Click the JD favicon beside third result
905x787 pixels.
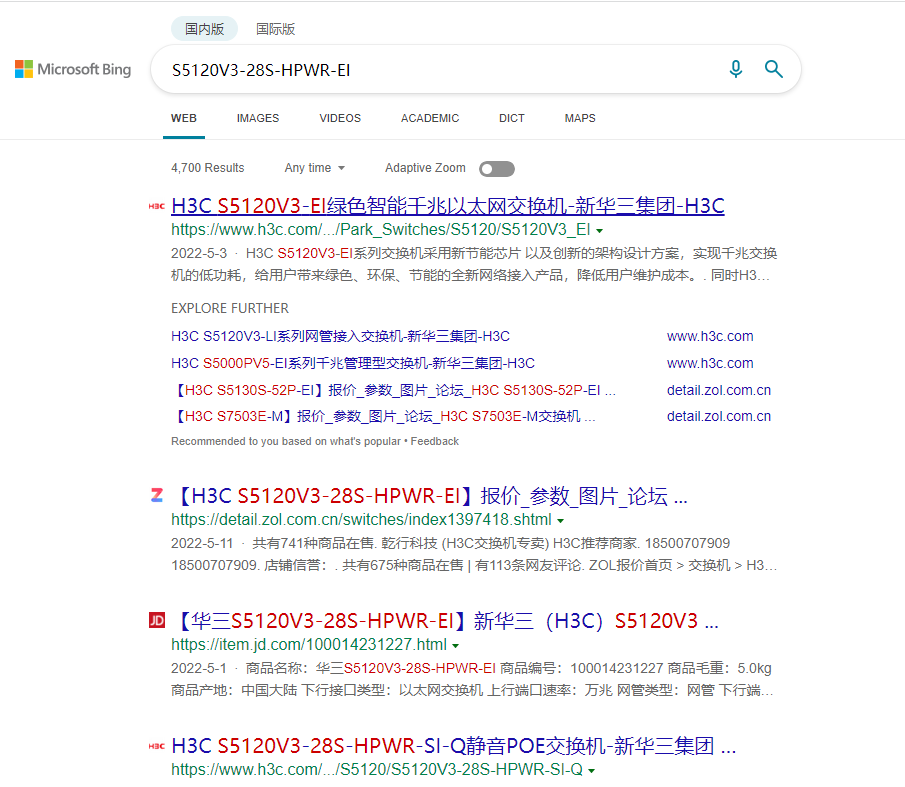[157, 620]
